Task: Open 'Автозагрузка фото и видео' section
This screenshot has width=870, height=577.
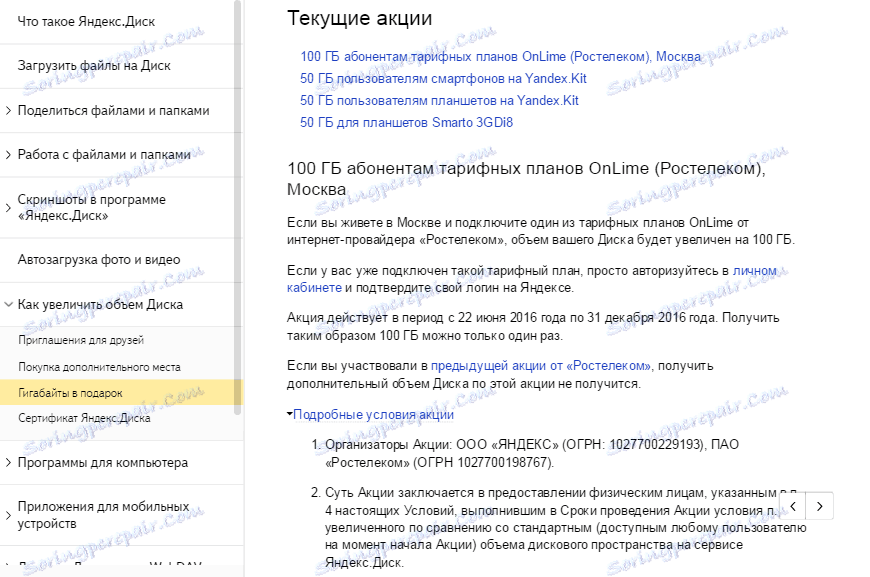Action: click(99, 260)
